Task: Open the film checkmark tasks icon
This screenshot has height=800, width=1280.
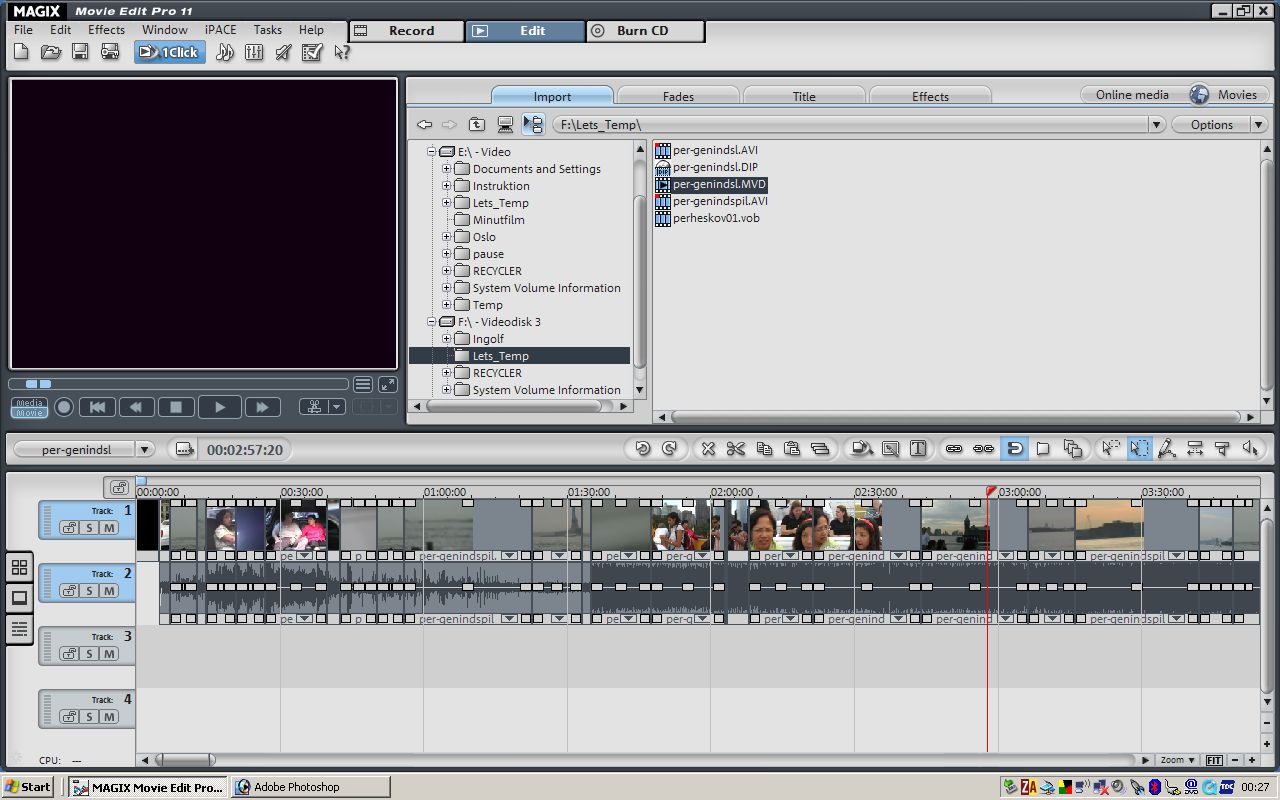Action: [x=312, y=52]
